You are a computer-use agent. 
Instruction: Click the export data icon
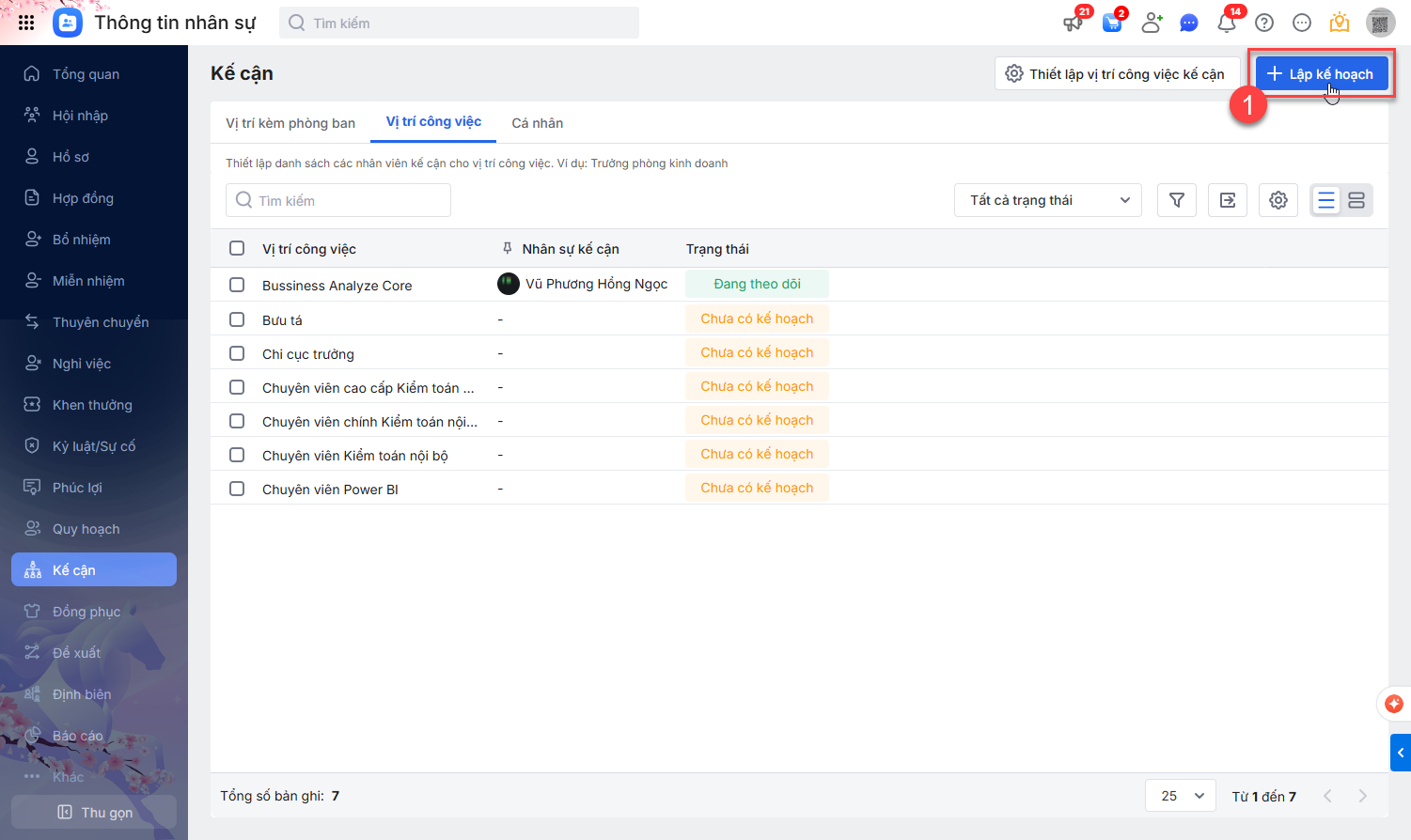[x=1228, y=200]
